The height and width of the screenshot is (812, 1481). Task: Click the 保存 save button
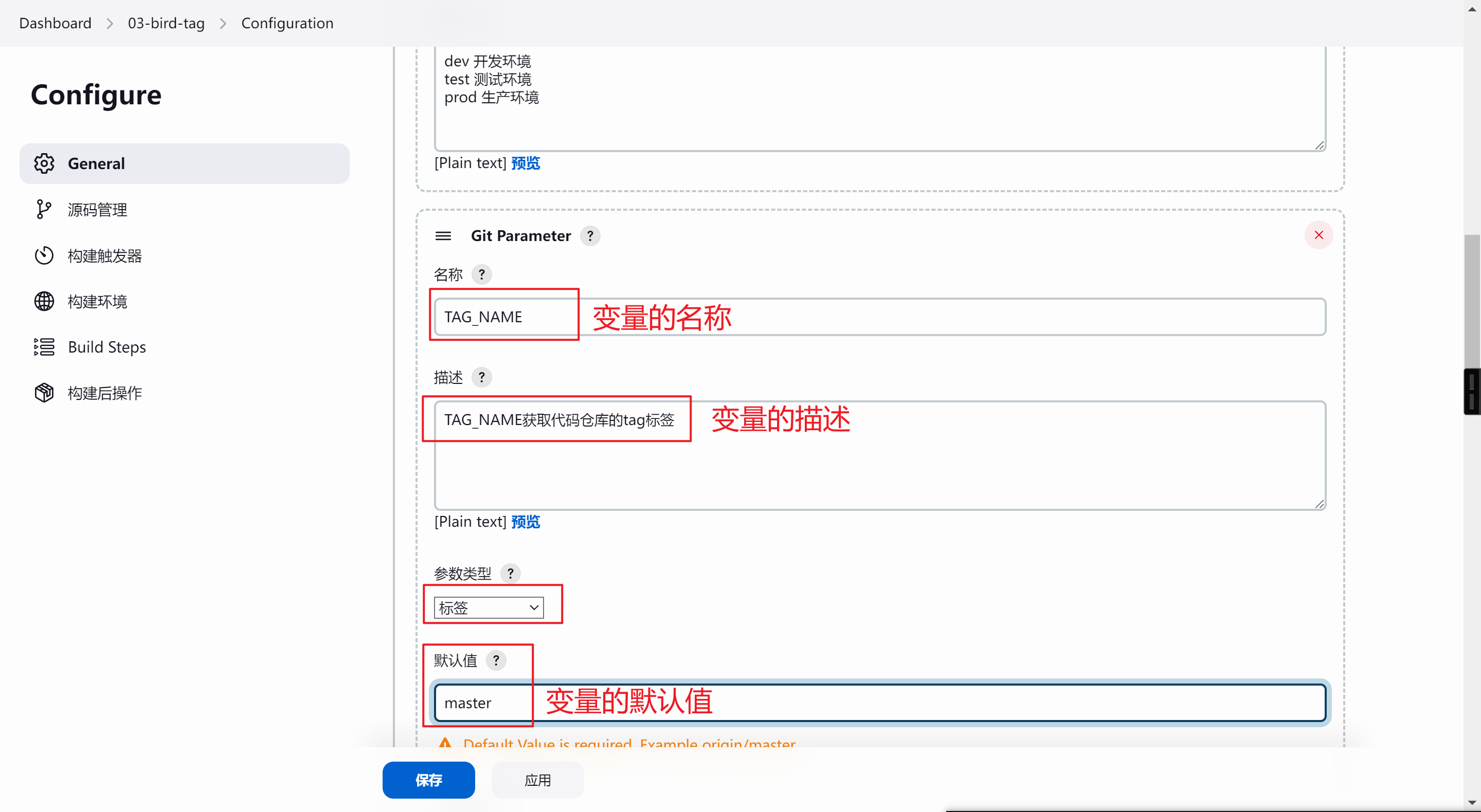click(x=428, y=780)
